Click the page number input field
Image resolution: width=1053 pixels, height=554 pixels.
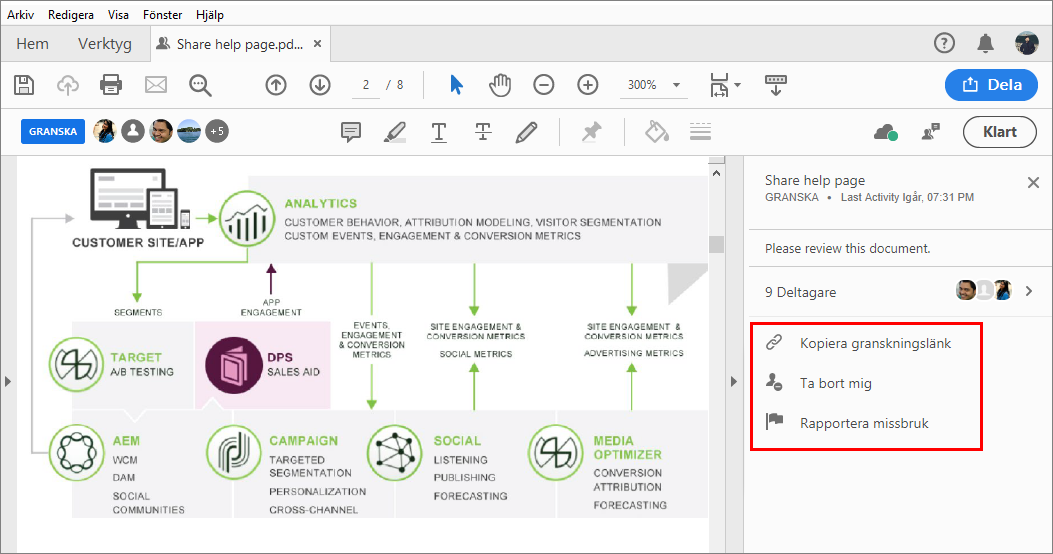click(366, 85)
